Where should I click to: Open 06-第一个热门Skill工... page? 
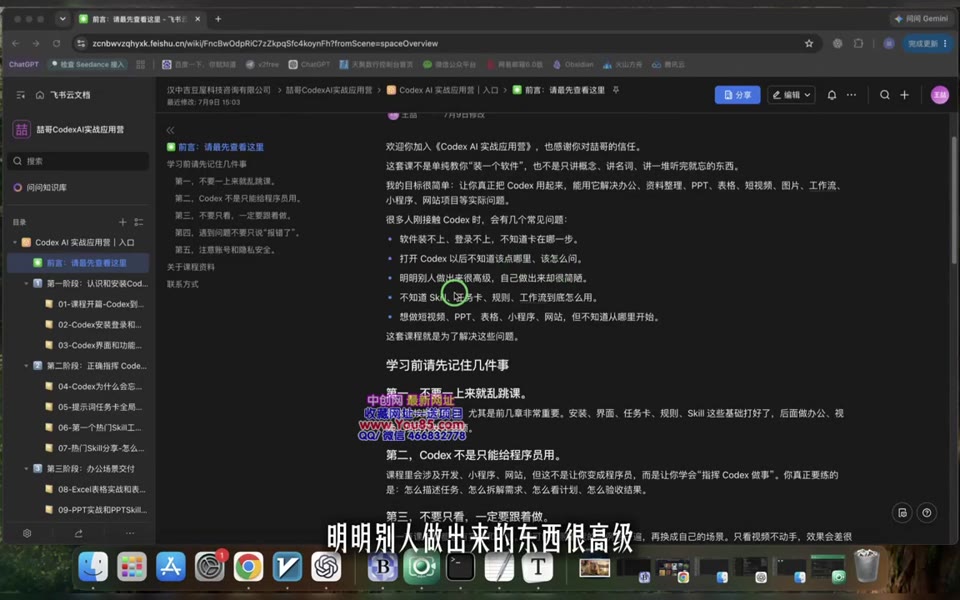point(94,427)
